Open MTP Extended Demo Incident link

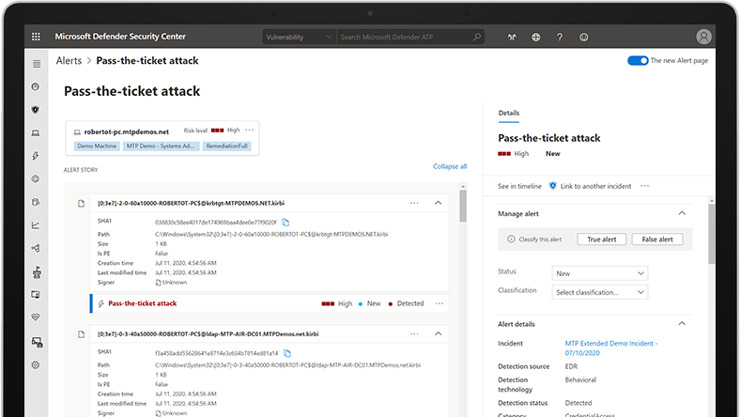click(611, 348)
